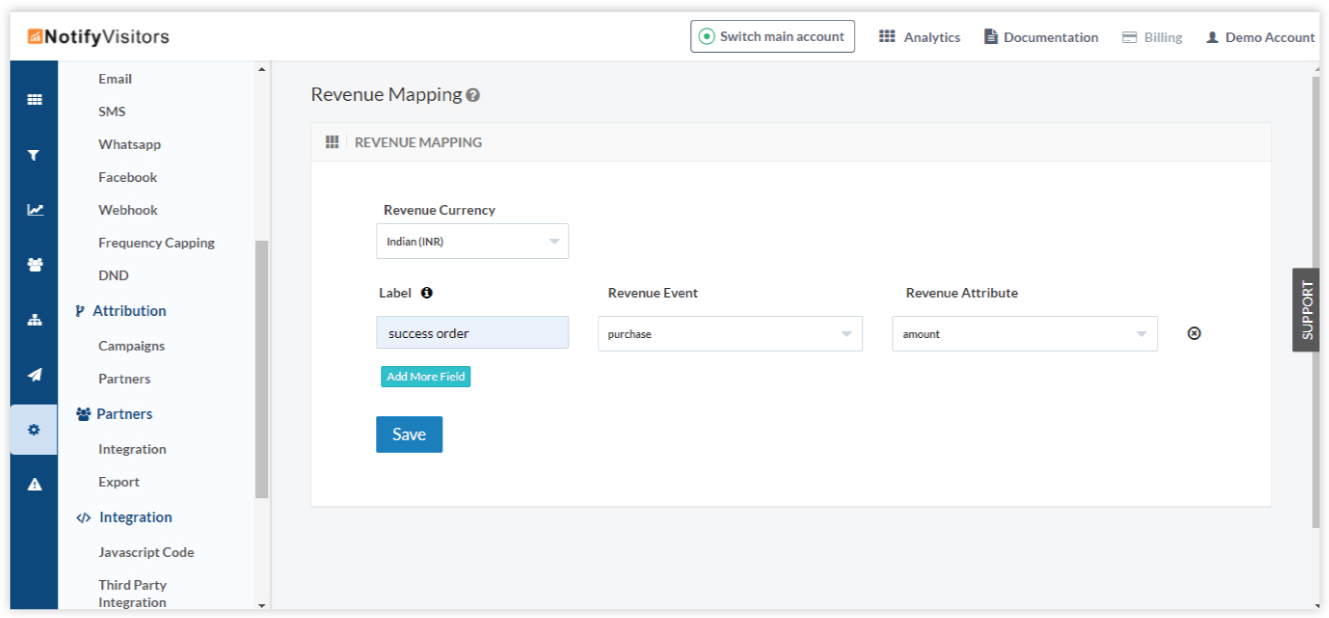This screenshot has height=618, width=1329.
Task: Open the Revenue Attribute amount dropdown
Action: pyautogui.click(x=1024, y=334)
